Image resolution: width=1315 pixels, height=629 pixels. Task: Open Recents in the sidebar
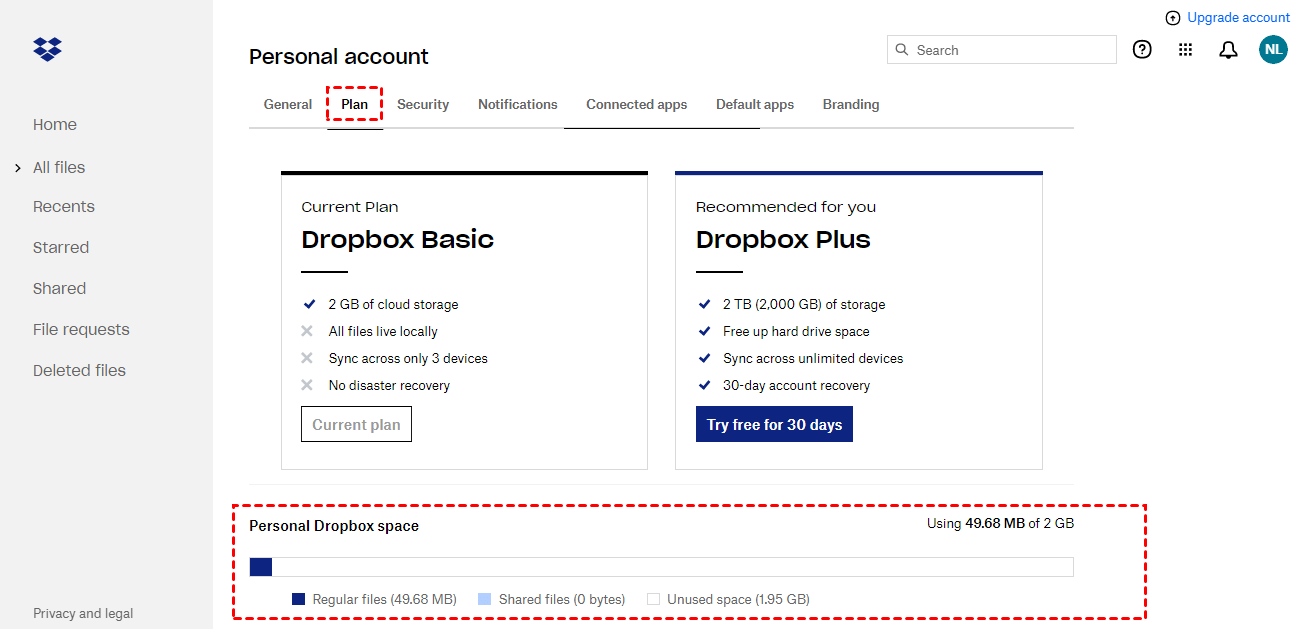tap(64, 207)
